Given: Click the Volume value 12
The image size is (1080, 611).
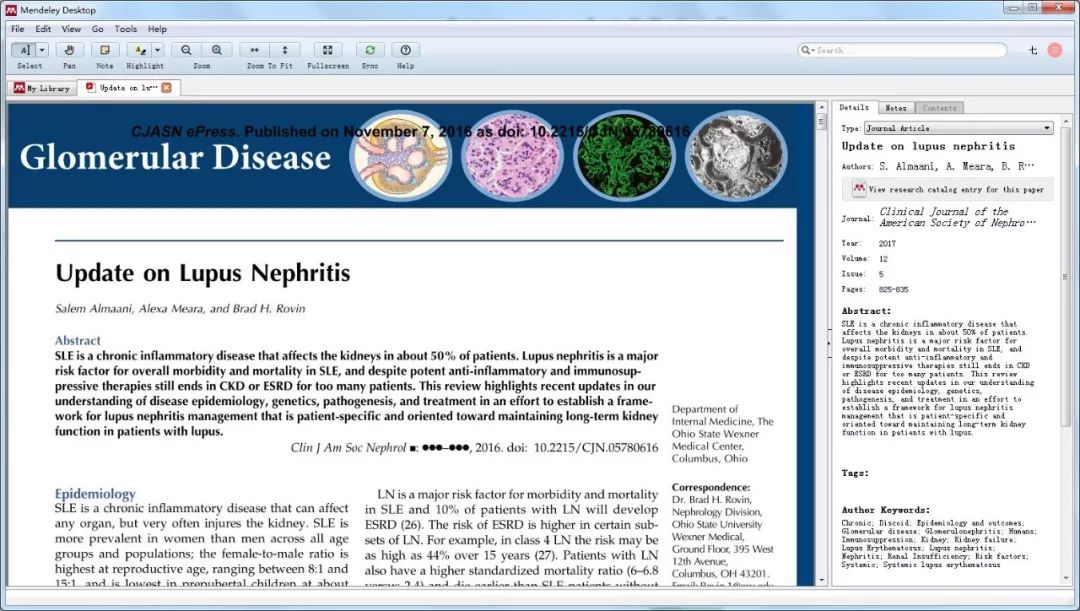Looking at the screenshot, I should (x=883, y=259).
